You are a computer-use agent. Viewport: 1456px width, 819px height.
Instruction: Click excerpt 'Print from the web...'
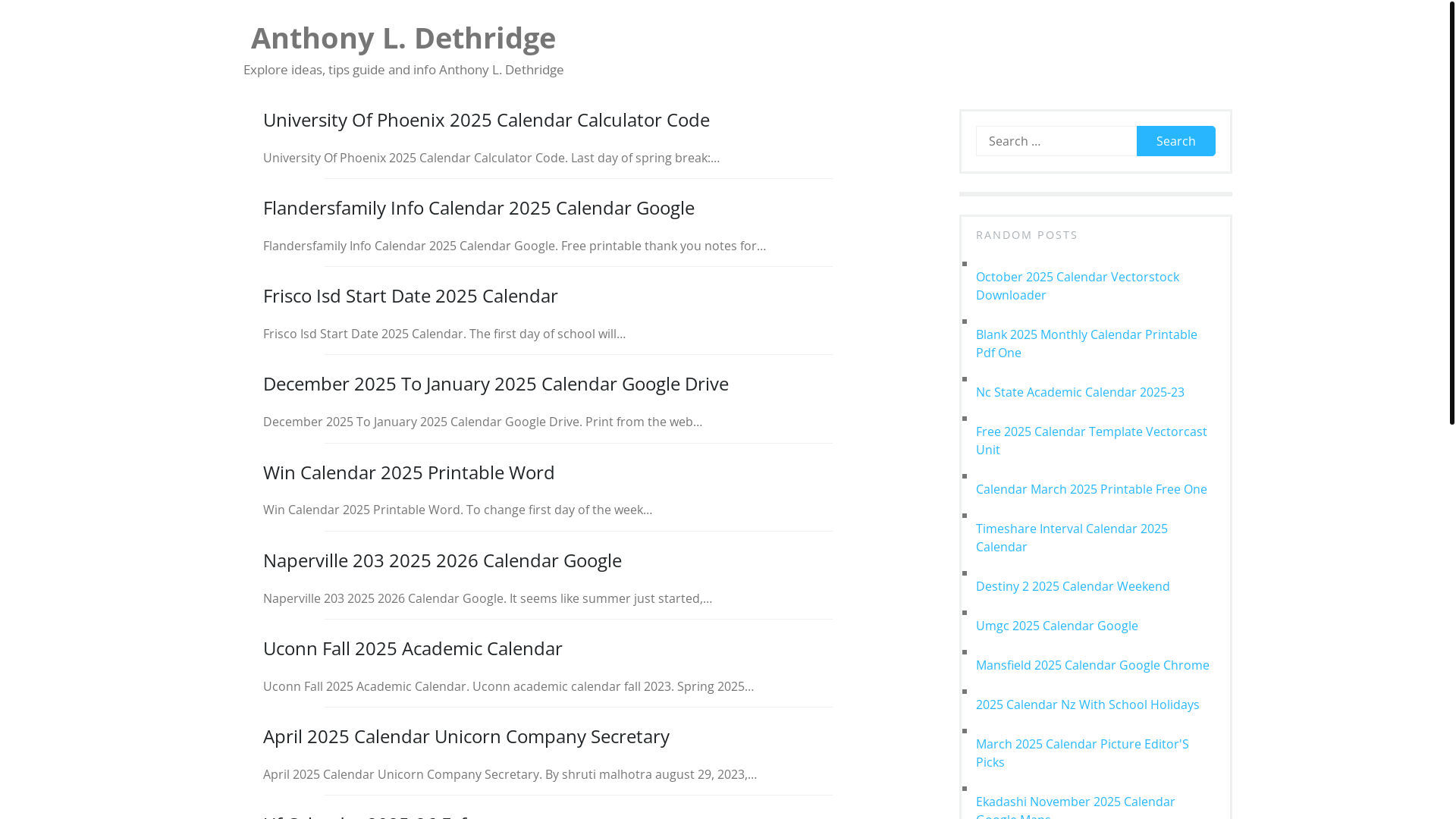[643, 422]
